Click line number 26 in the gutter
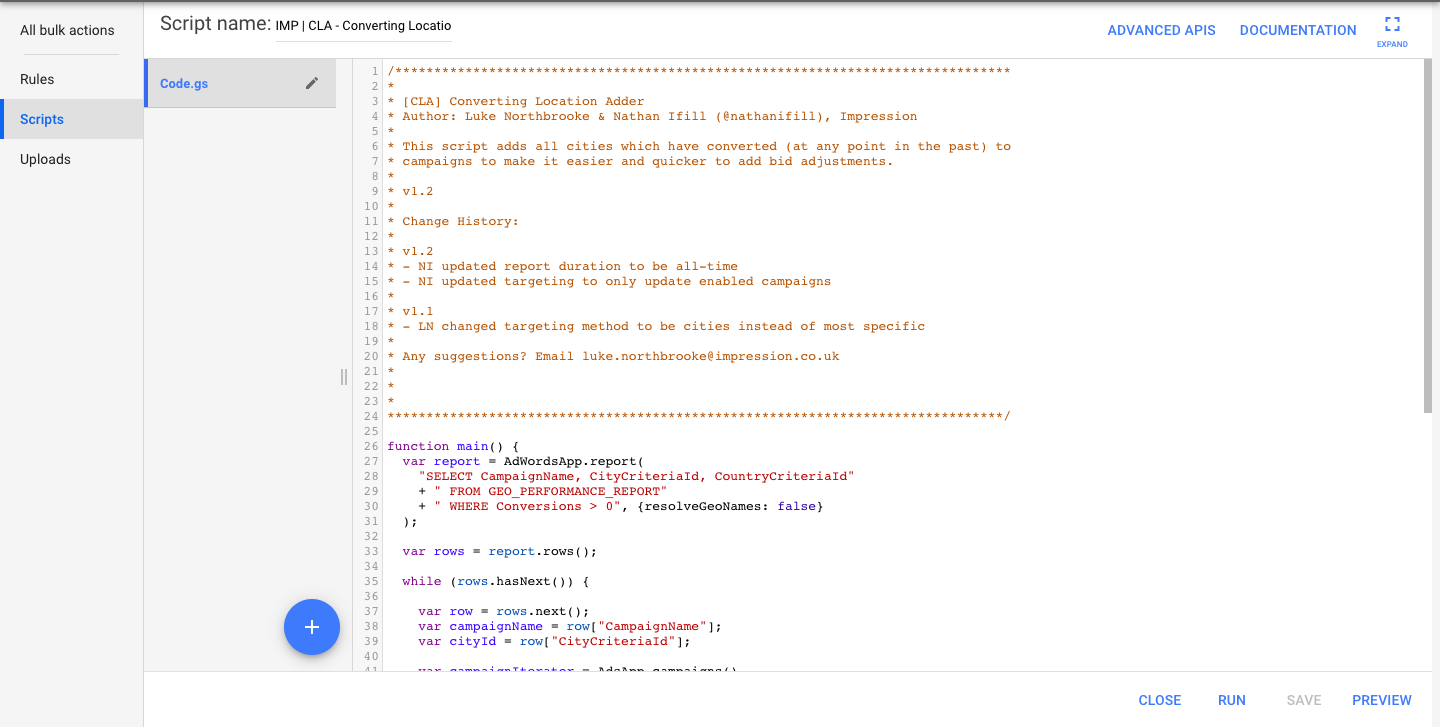Screen dimensions: 1440x727 pos(371,446)
